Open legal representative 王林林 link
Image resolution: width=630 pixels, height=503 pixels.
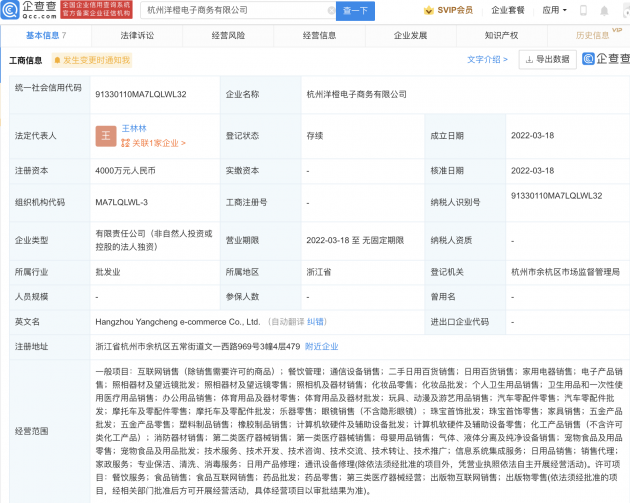coord(134,129)
